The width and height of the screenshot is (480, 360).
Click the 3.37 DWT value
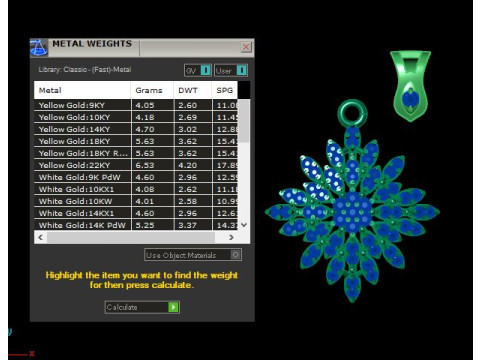187,225
